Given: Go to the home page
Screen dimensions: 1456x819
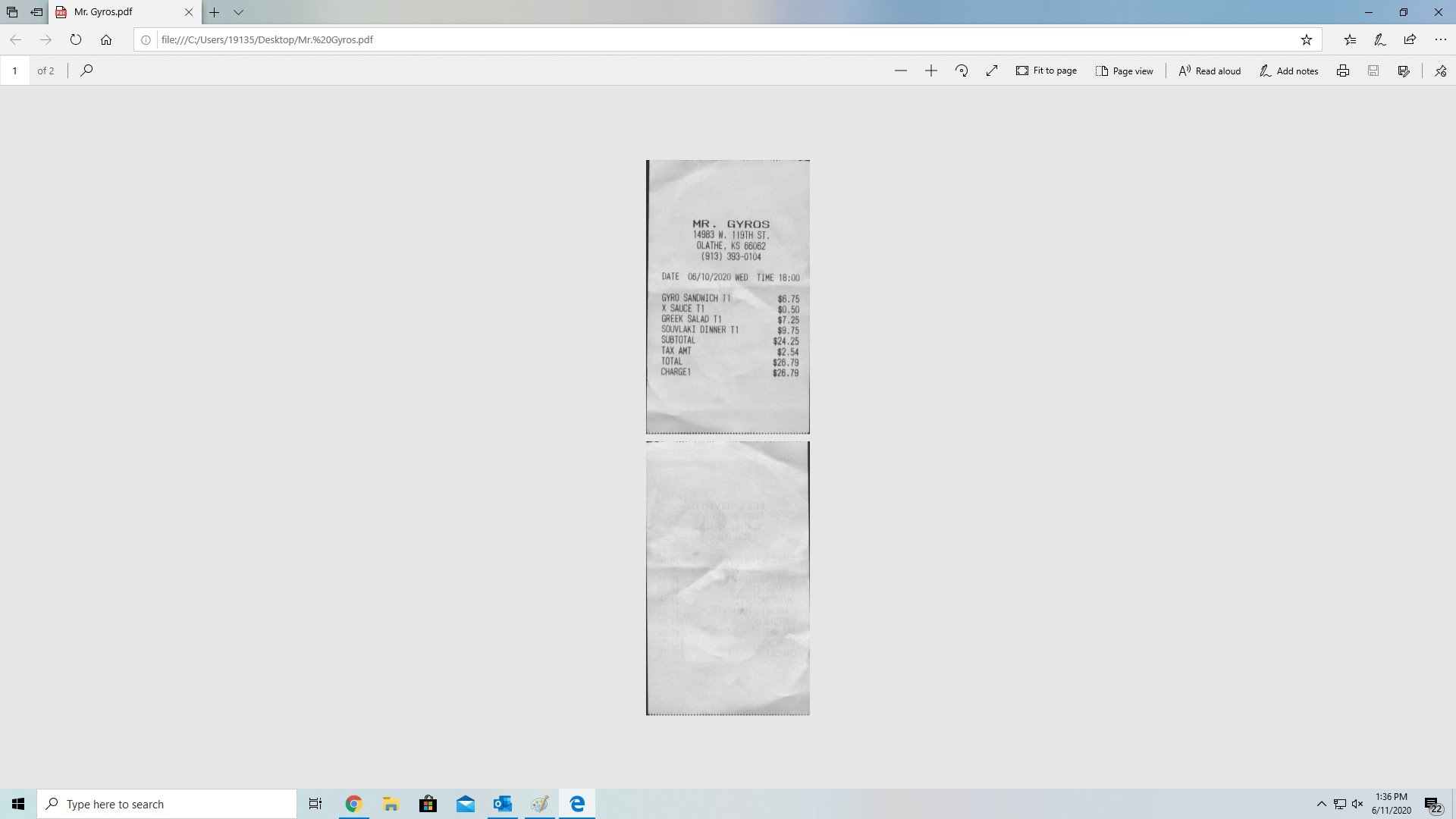Looking at the screenshot, I should [x=106, y=39].
